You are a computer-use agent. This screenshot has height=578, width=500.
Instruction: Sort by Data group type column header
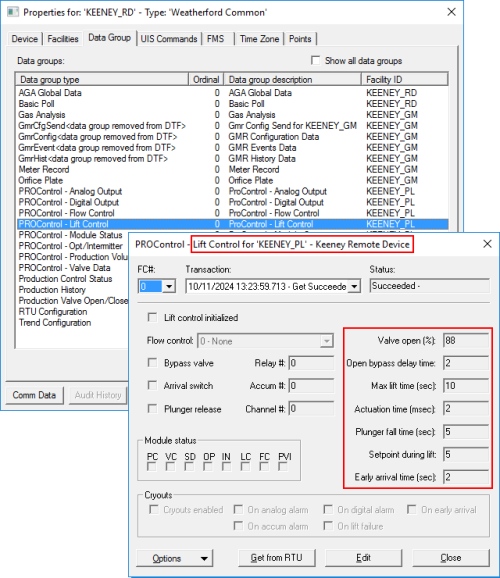point(102,80)
